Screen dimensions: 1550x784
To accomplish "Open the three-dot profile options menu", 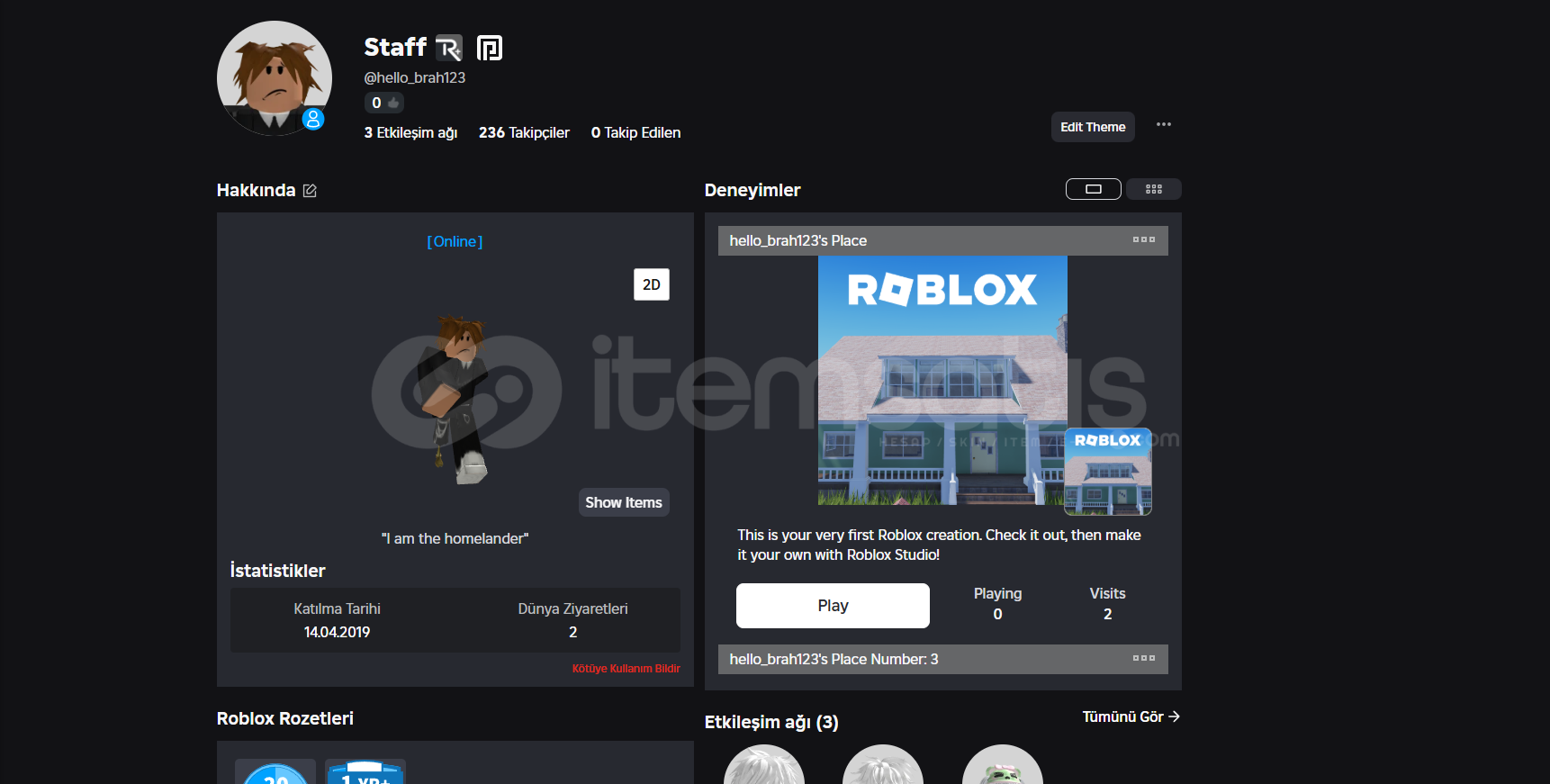I will [x=1164, y=125].
